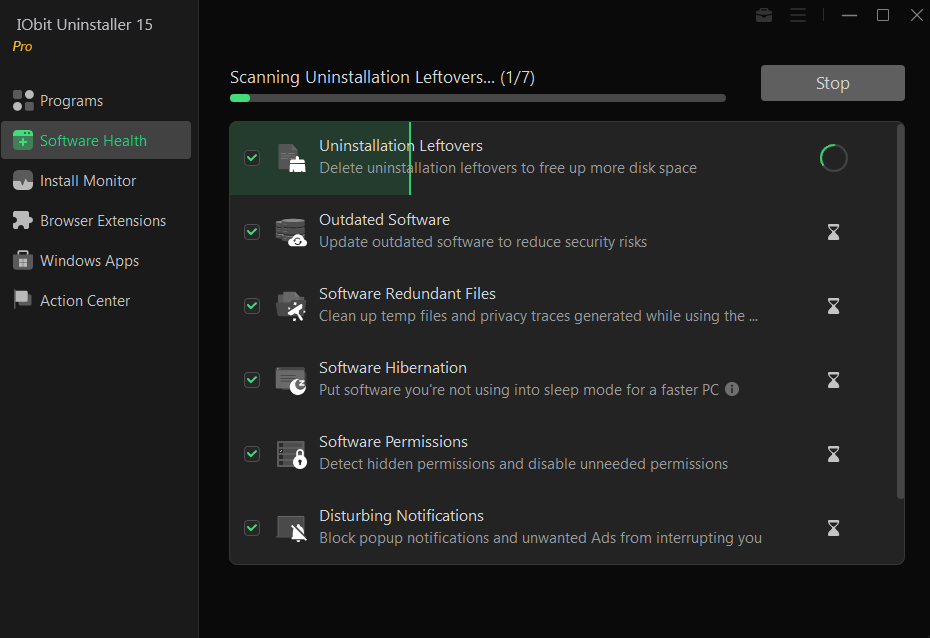930x638 pixels.
Task: Open the hamburger options menu
Action: (798, 15)
